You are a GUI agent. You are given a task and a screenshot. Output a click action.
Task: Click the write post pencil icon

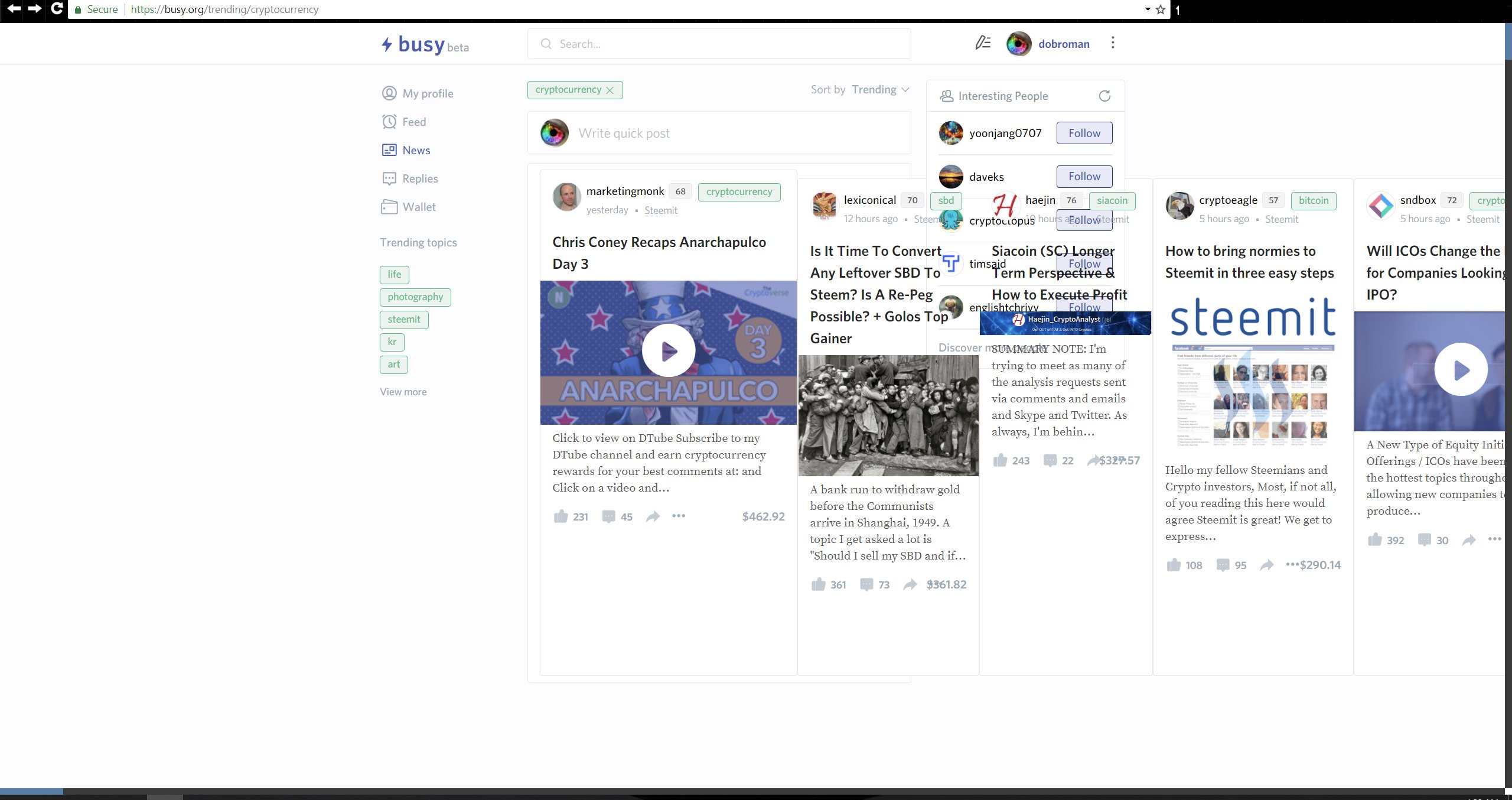pyautogui.click(x=983, y=43)
